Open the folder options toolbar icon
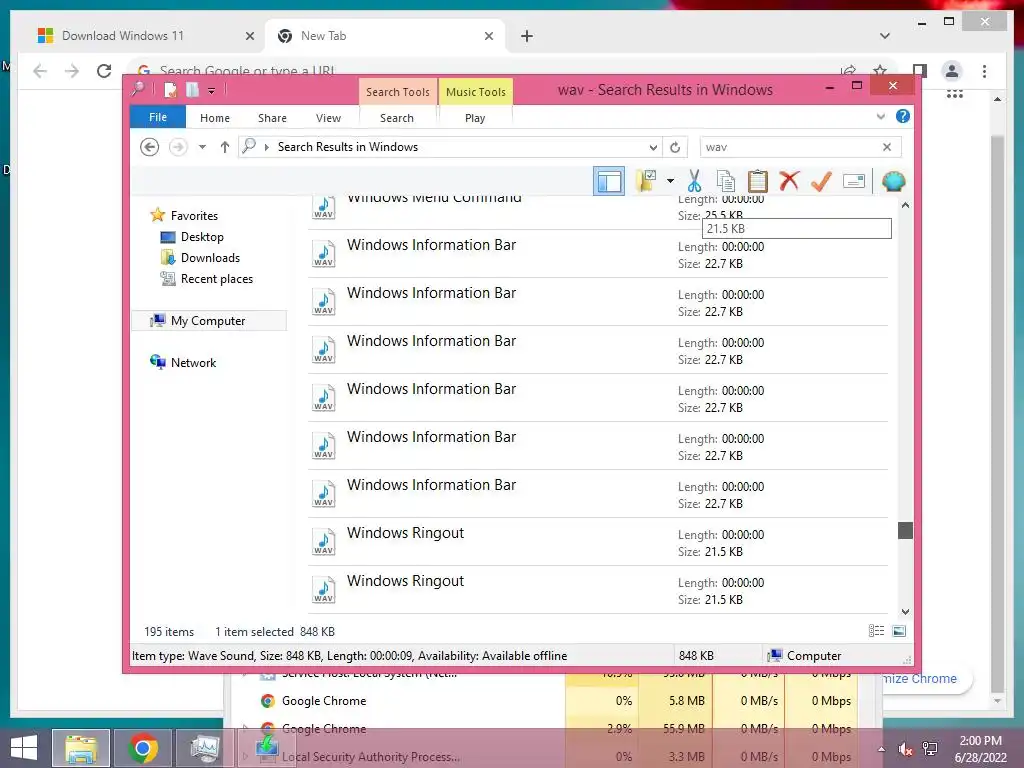 coord(646,181)
